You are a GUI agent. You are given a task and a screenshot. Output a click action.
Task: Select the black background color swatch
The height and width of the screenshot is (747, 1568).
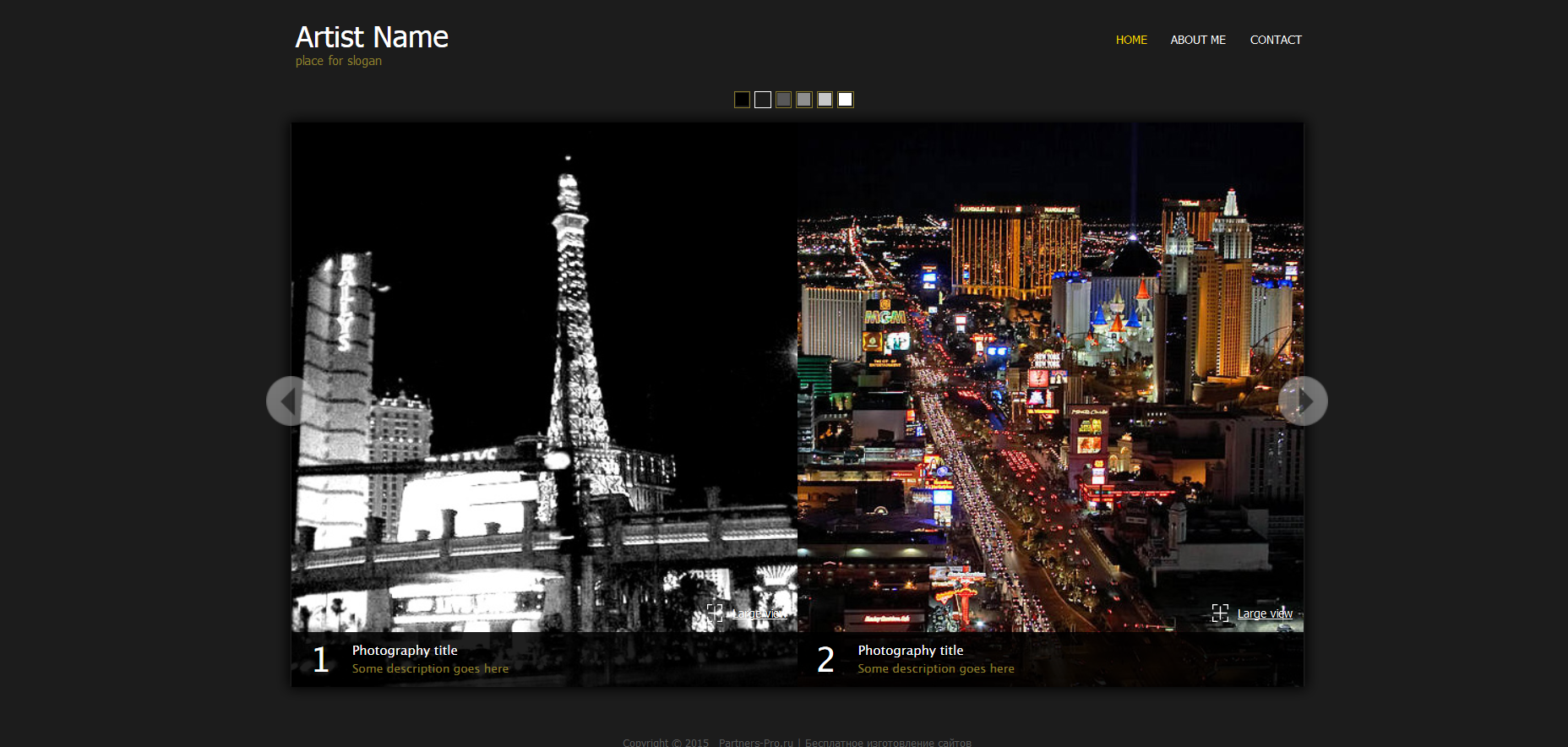[x=742, y=100]
